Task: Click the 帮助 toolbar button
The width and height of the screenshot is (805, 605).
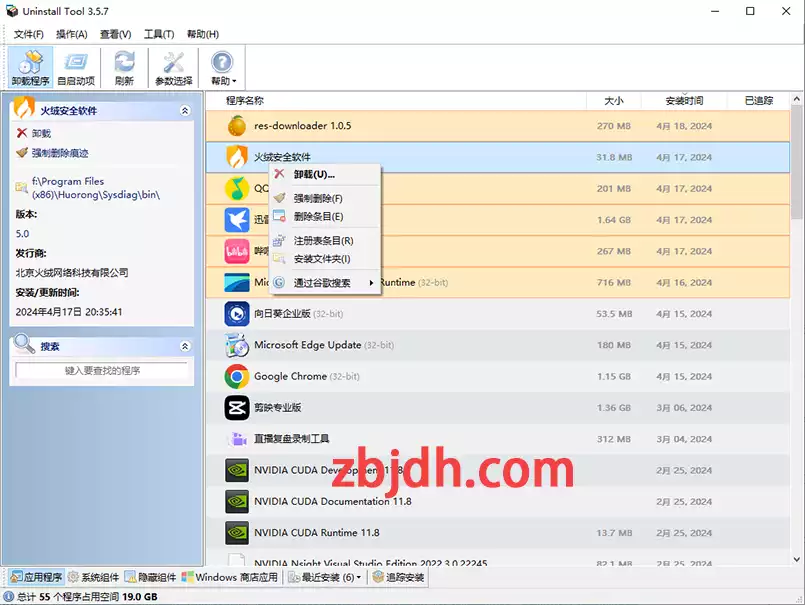Action: 221,69
